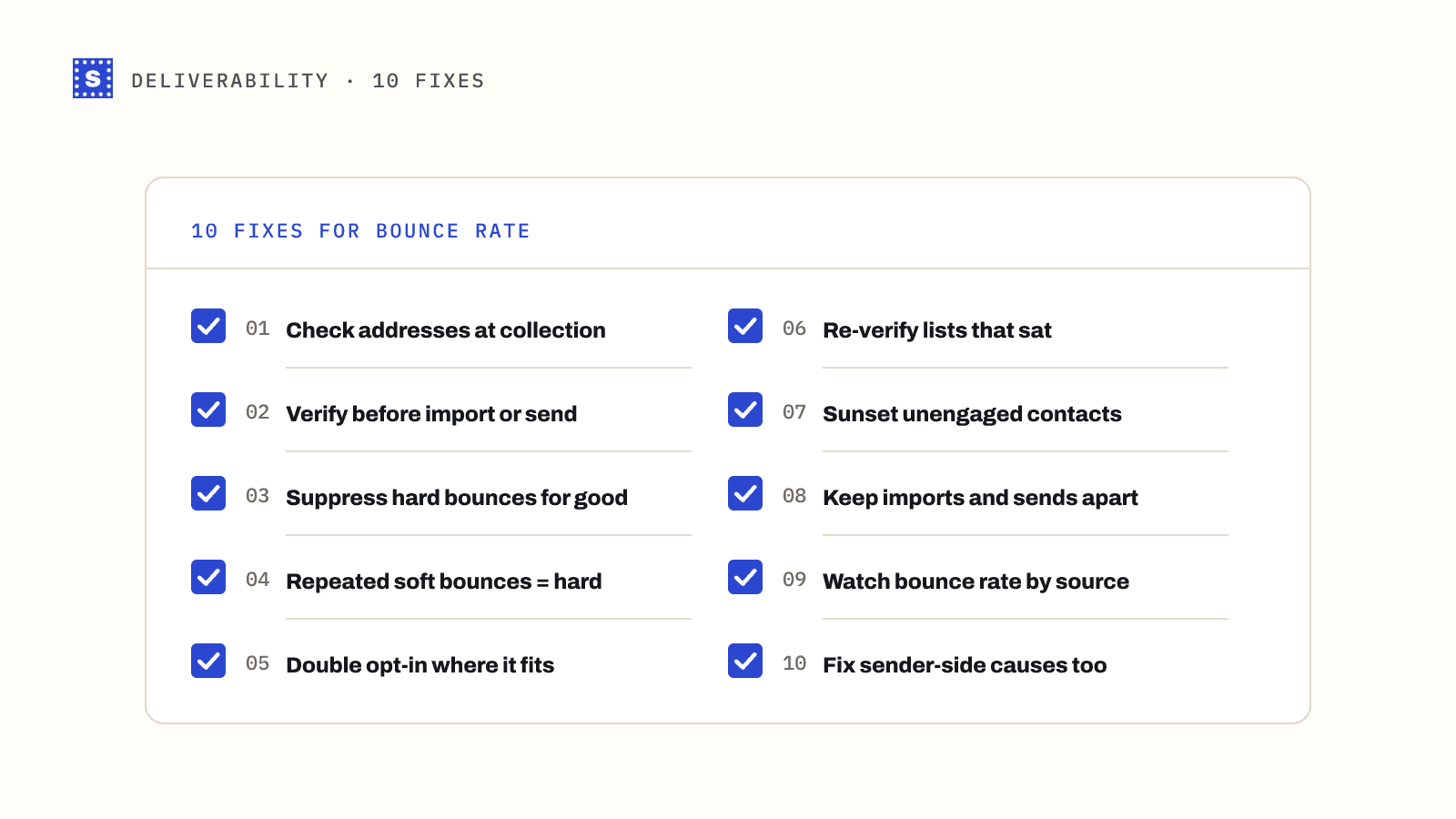Click the text Keep imports and sends apart

pyautogui.click(x=980, y=498)
